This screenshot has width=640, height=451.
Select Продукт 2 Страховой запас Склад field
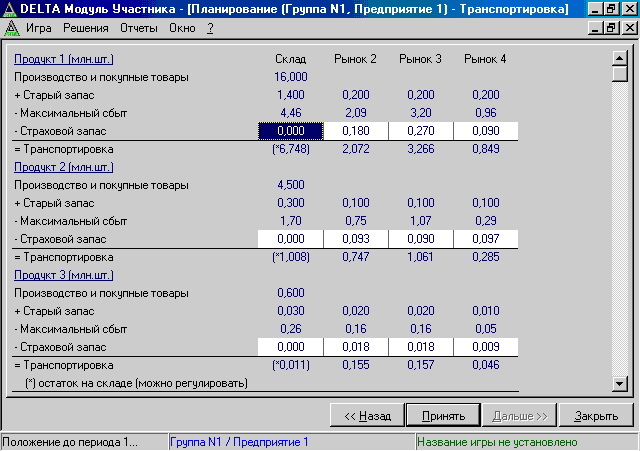click(x=291, y=239)
